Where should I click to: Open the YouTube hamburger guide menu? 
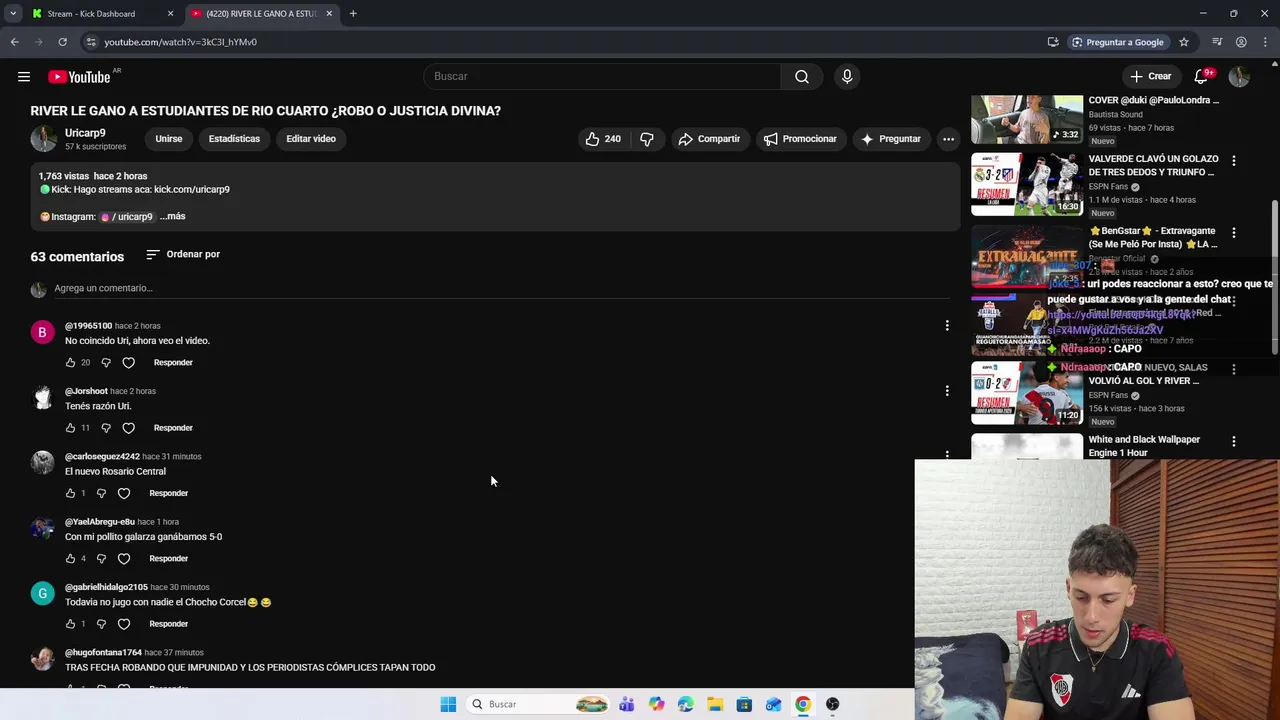[24, 77]
